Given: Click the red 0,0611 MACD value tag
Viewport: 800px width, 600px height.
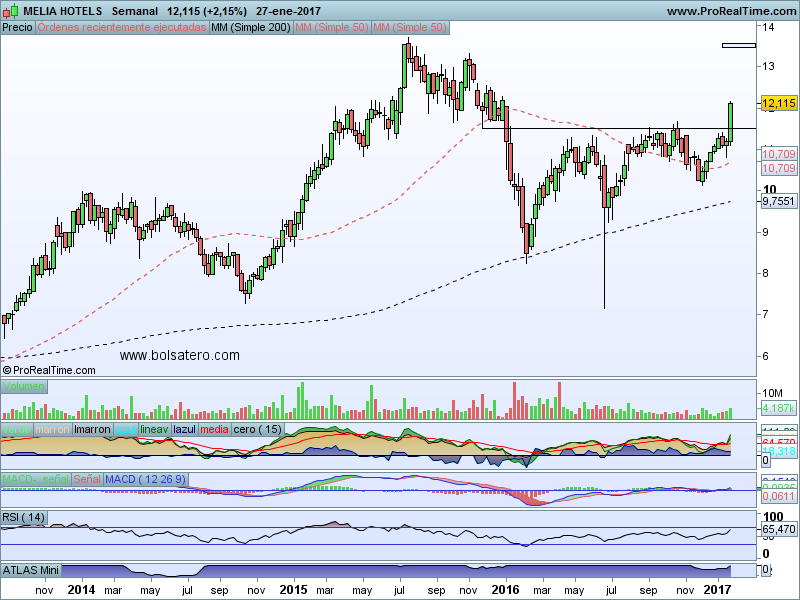Looking at the screenshot, I should pos(778,496).
